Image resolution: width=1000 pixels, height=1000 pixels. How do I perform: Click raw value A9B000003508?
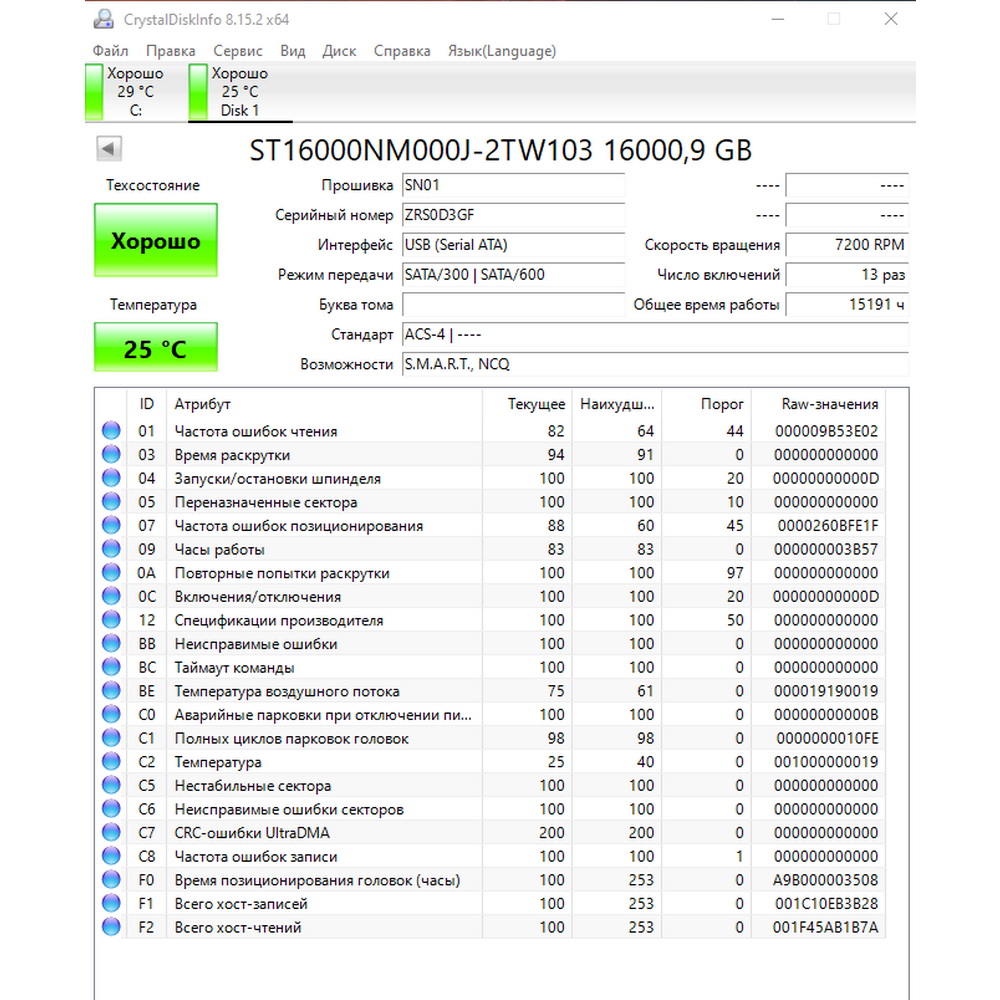[825, 880]
